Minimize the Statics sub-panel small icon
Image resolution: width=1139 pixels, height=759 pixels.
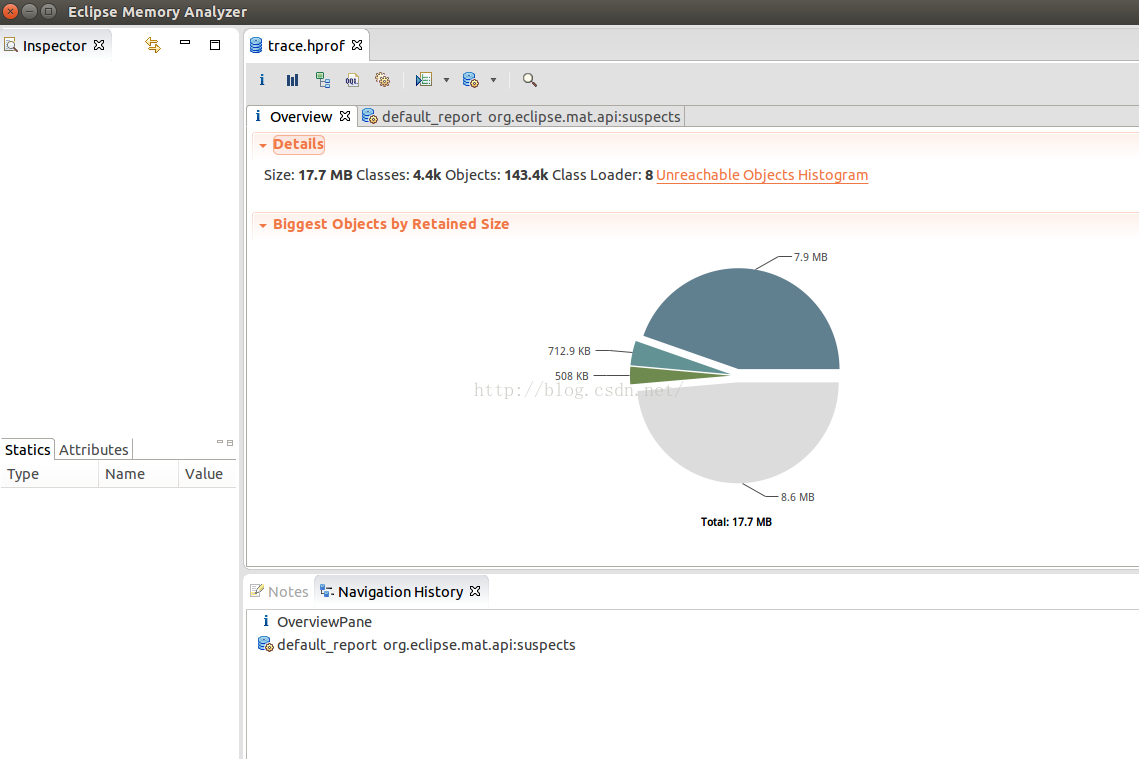pos(220,442)
